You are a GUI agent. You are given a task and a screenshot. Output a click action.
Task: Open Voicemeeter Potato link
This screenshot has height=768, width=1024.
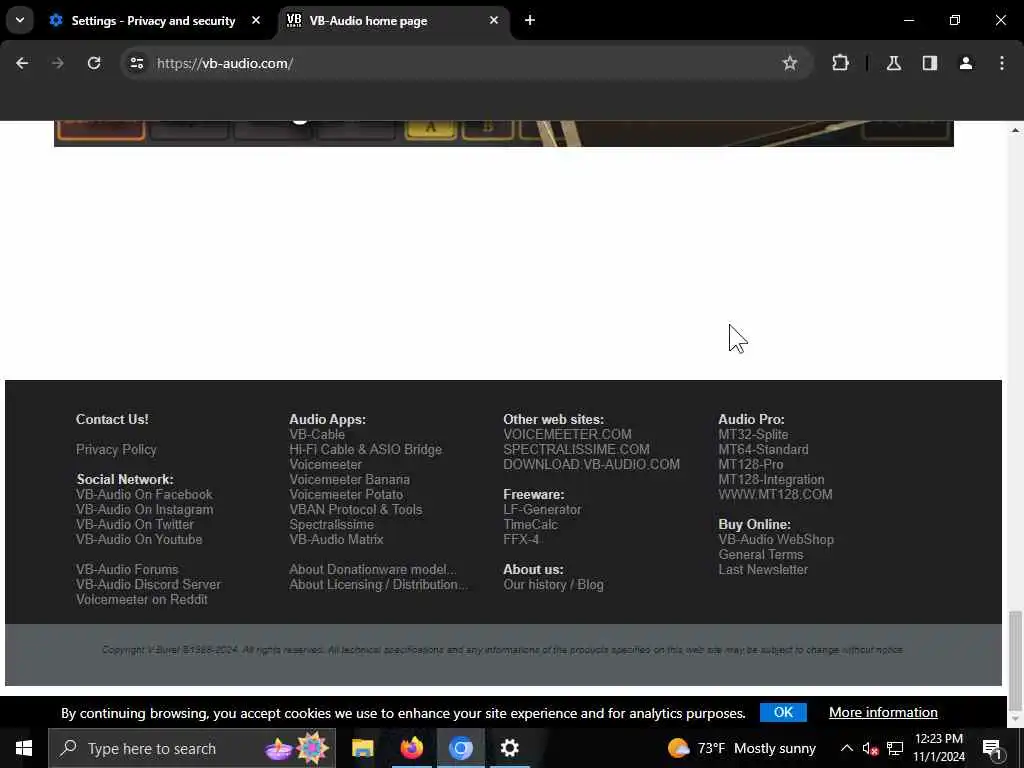click(x=346, y=494)
